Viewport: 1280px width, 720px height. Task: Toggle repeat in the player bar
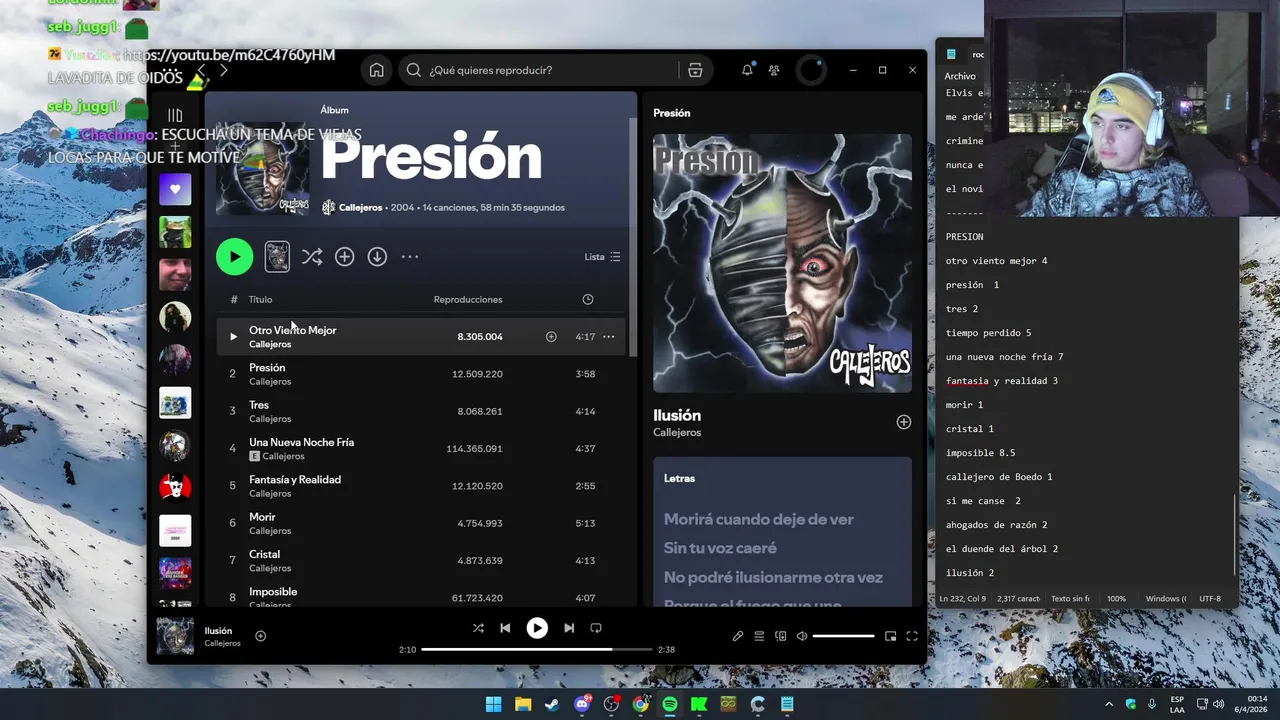point(596,628)
